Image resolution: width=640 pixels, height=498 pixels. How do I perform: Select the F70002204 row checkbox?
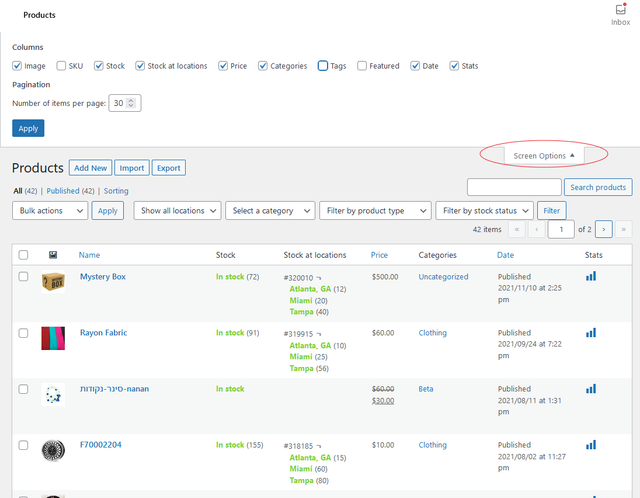pos(23,445)
